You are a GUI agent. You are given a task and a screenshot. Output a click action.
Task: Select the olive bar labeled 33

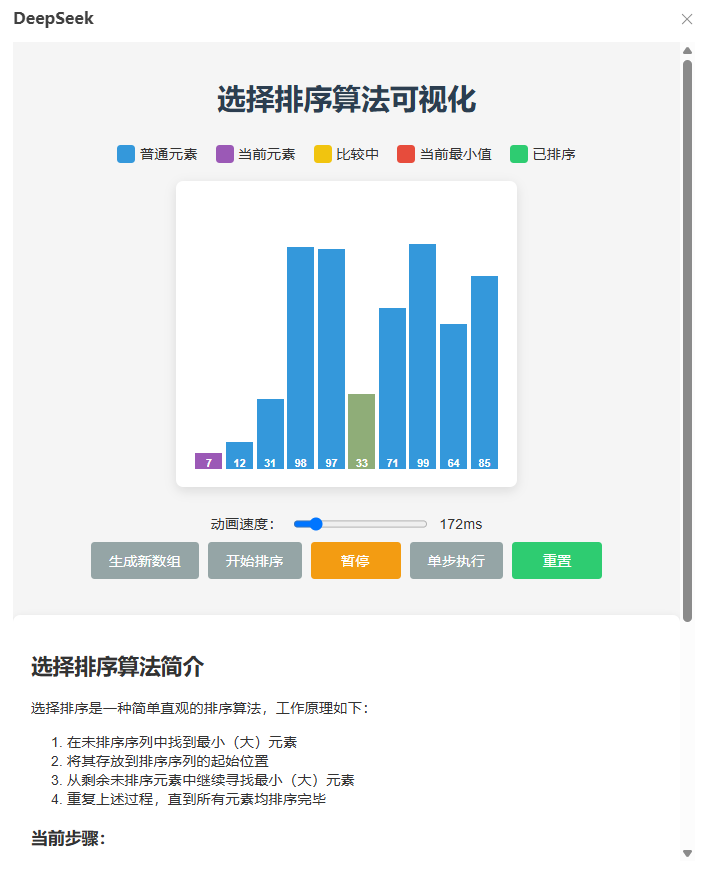362,432
